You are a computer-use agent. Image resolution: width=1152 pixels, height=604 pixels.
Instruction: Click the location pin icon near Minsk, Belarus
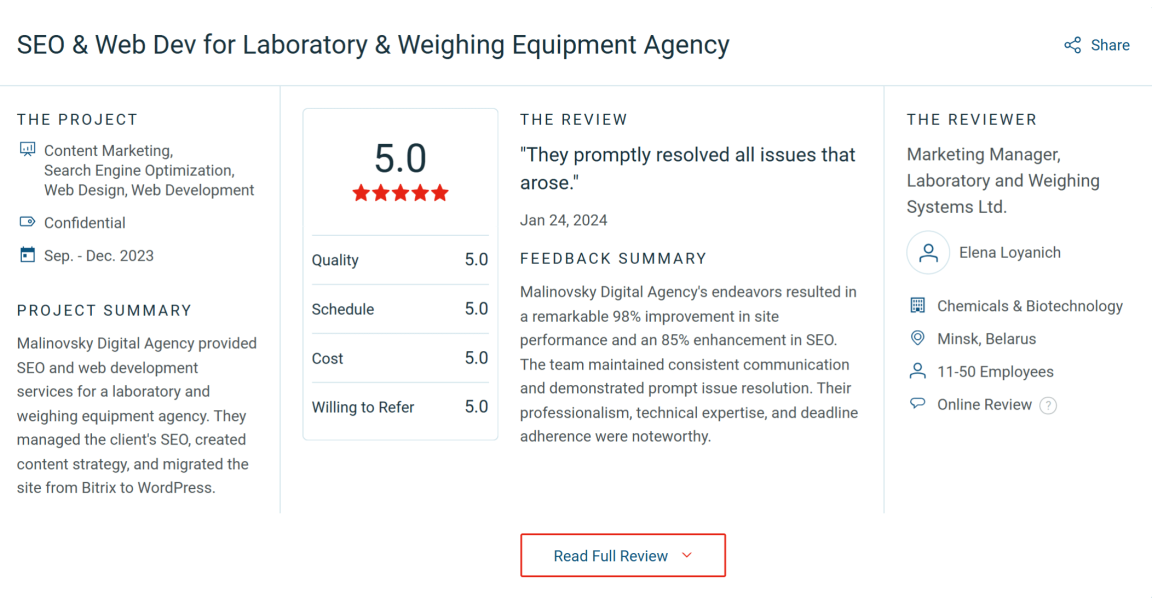pyautogui.click(x=917, y=338)
